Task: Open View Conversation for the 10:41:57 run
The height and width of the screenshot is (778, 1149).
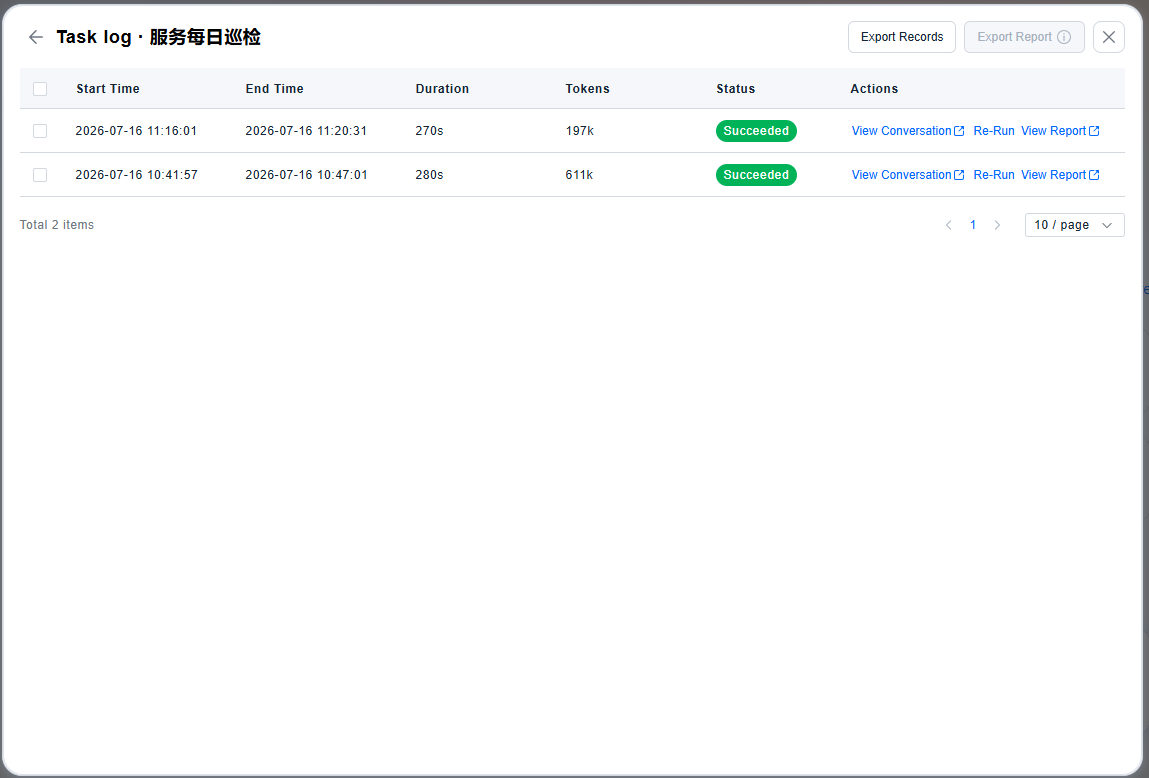Action: coord(907,175)
